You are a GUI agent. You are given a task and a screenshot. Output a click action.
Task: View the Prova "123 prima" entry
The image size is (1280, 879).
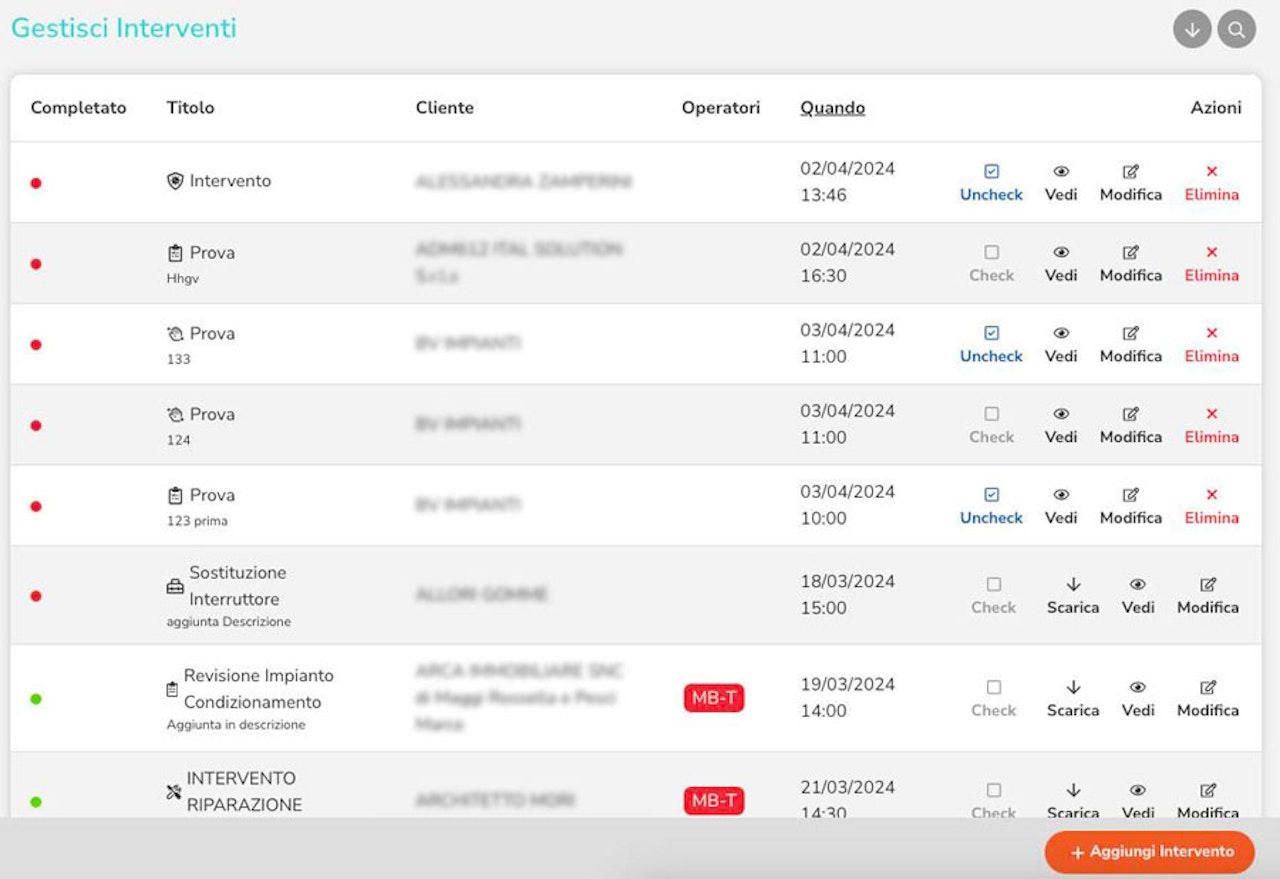click(1061, 507)
